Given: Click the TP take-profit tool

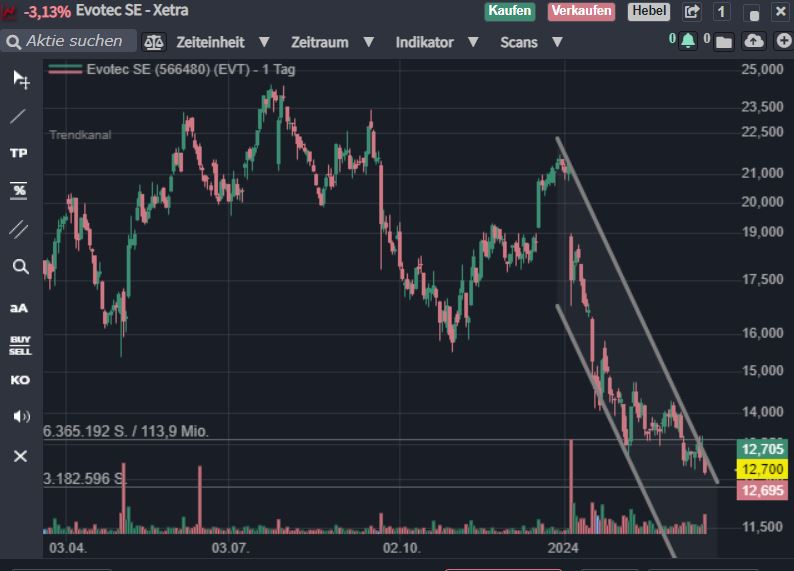Looking at the screenshot, I should 19,153.
